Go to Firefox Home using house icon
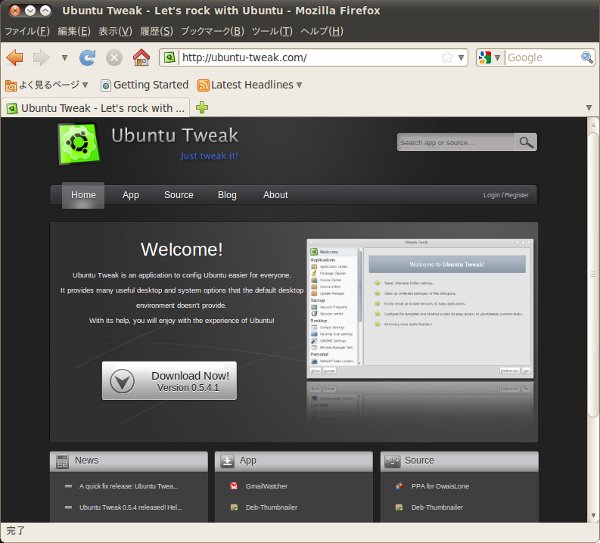Viewport: 600px width, 543px height. (141, 57)
